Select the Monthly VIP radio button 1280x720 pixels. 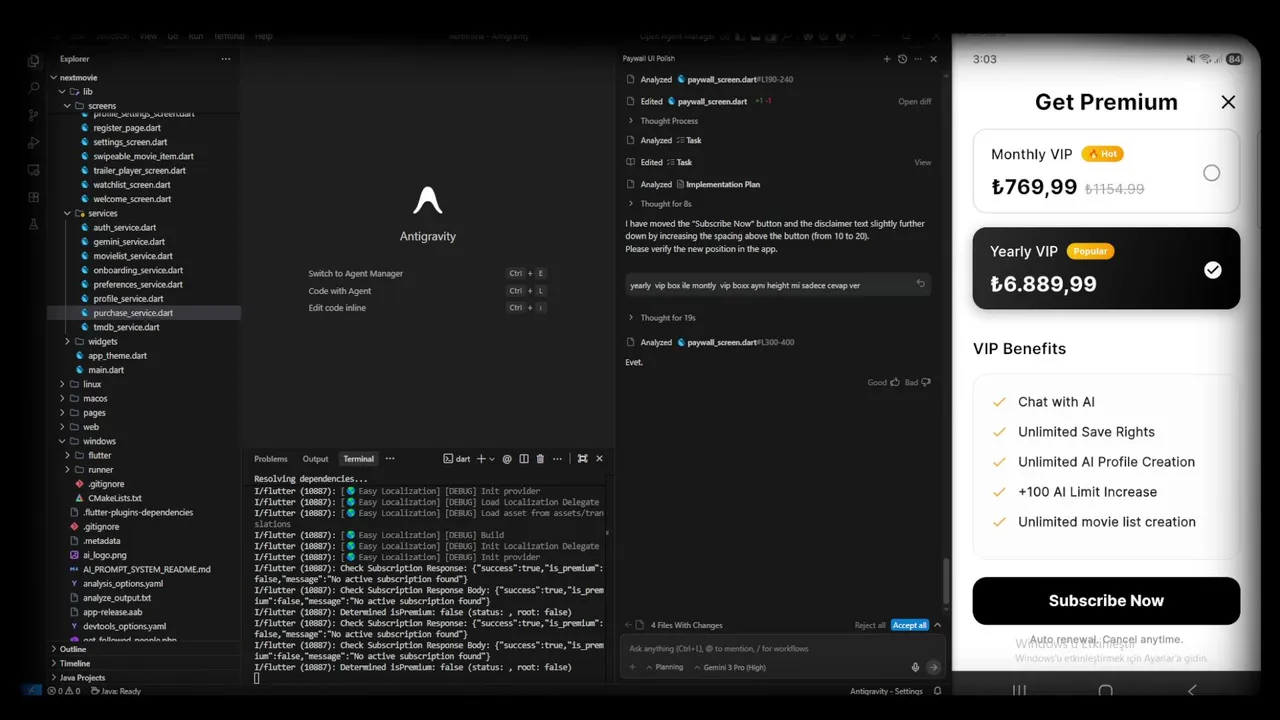tap(1211, 173)
